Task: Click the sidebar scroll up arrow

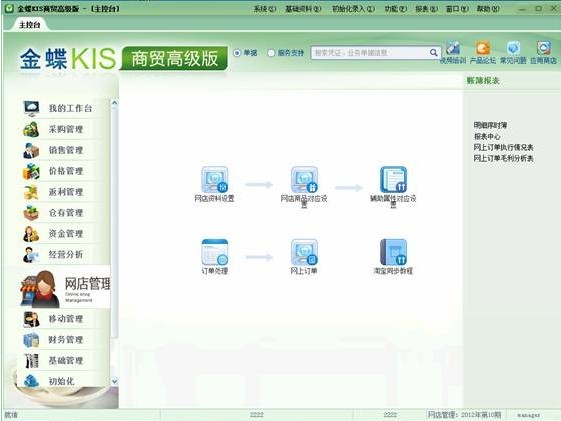Action: 114,103
